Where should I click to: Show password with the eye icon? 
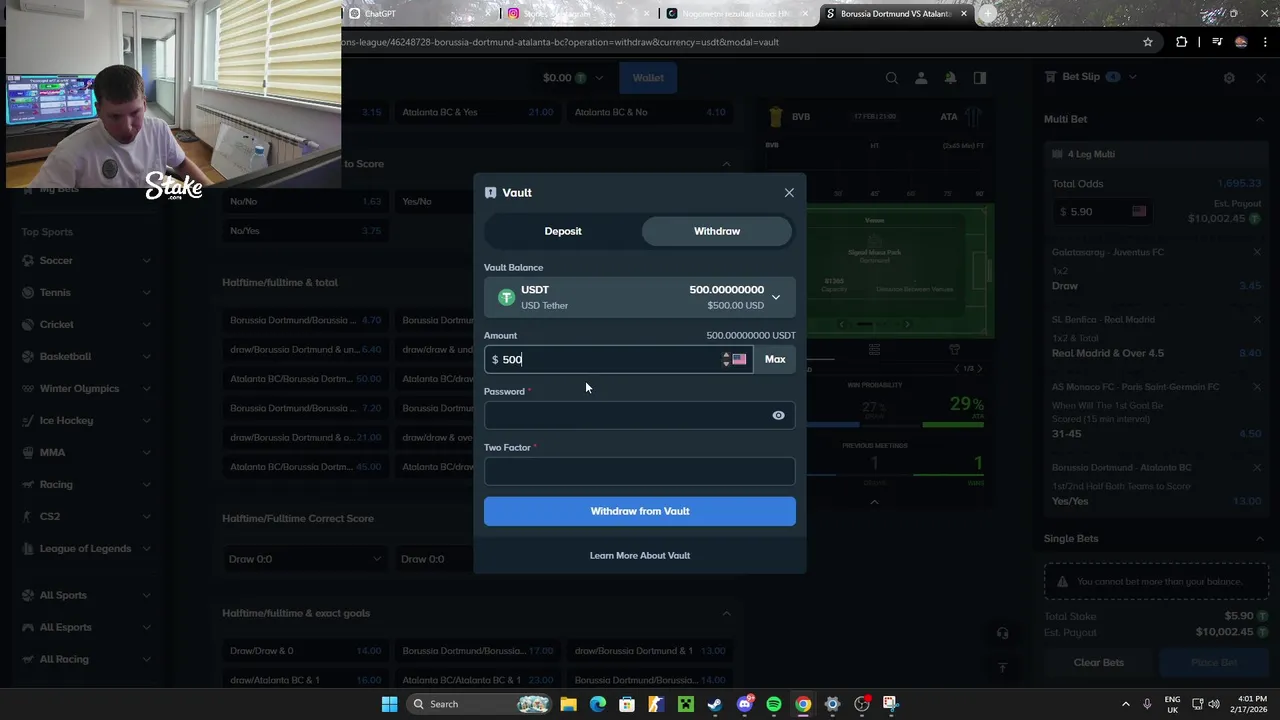778,415
